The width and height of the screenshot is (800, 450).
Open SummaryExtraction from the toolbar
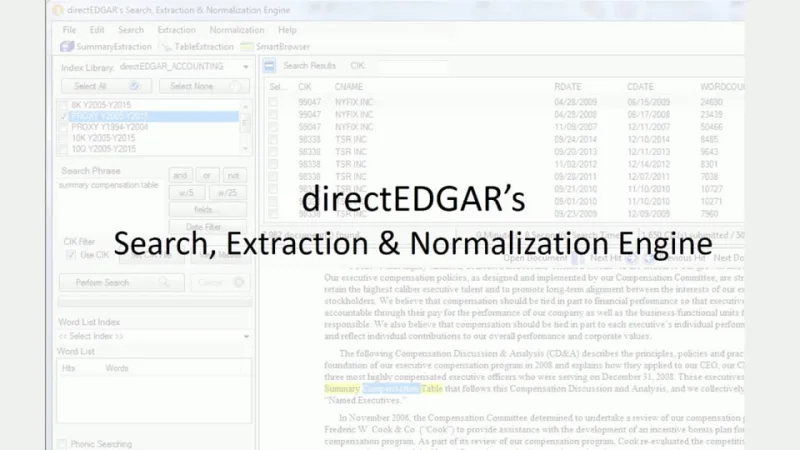pyautogui.click(x=106, y=46)
